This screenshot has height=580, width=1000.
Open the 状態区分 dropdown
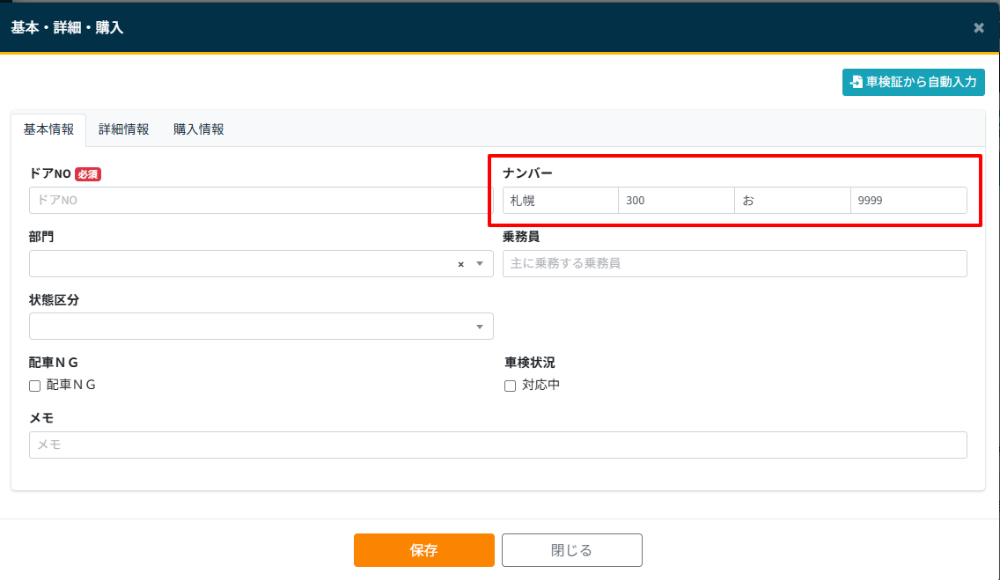point(261,326)
